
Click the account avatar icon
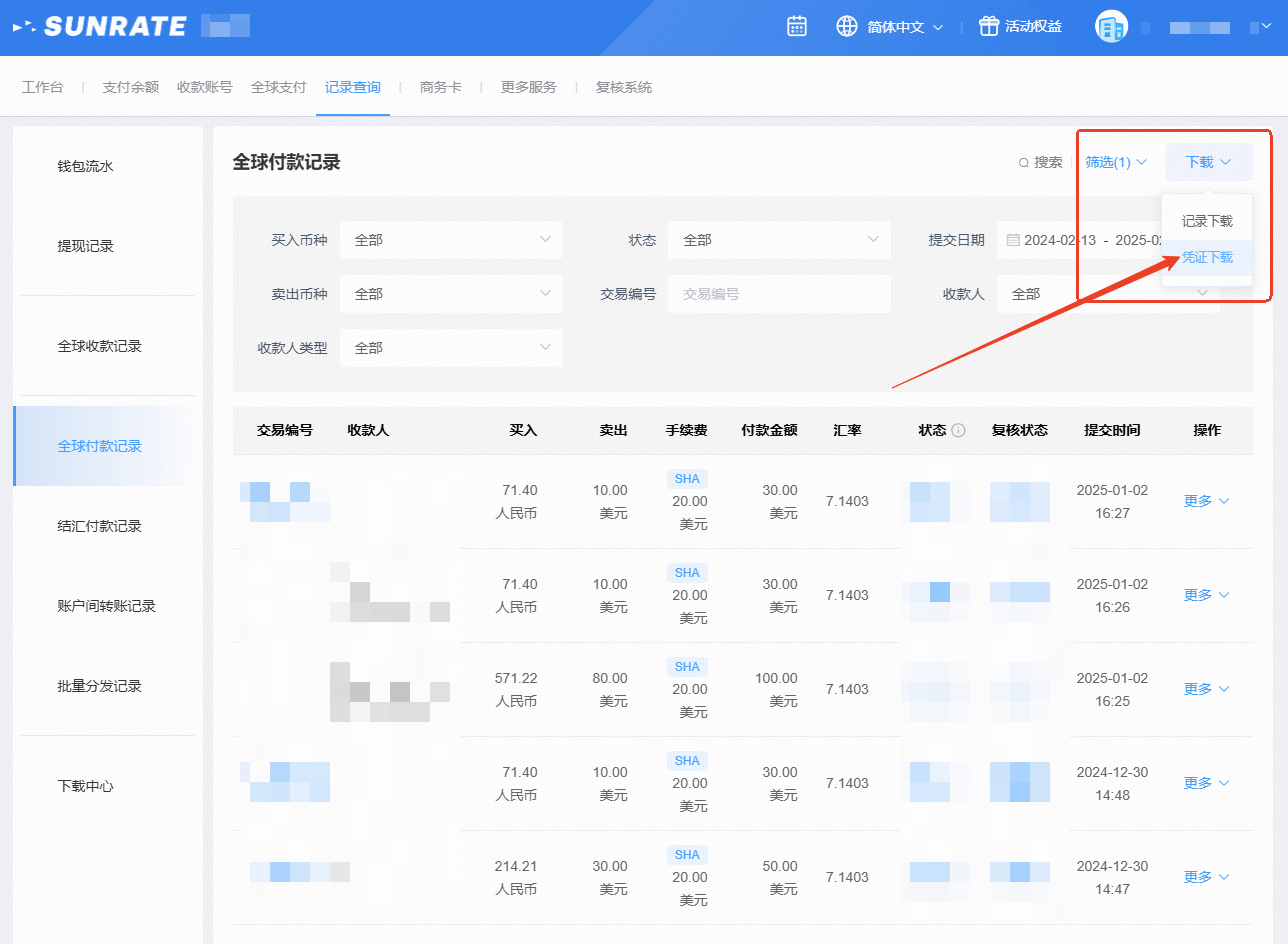(x=1111, y=27)
